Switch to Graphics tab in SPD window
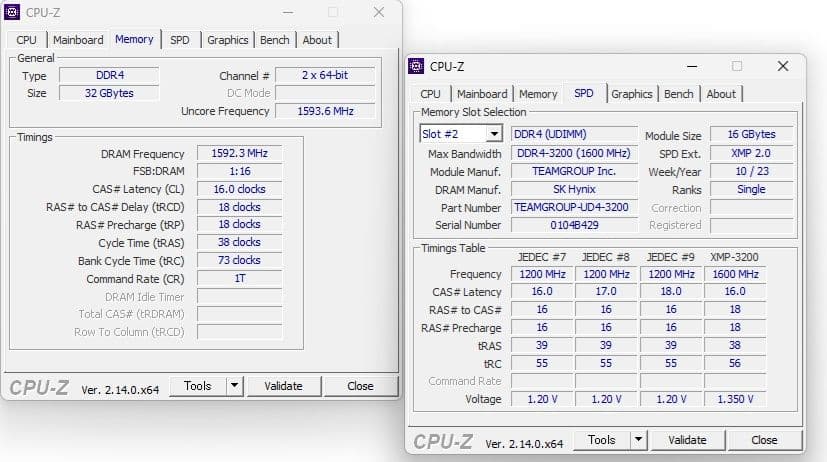 tap(632, 94)
